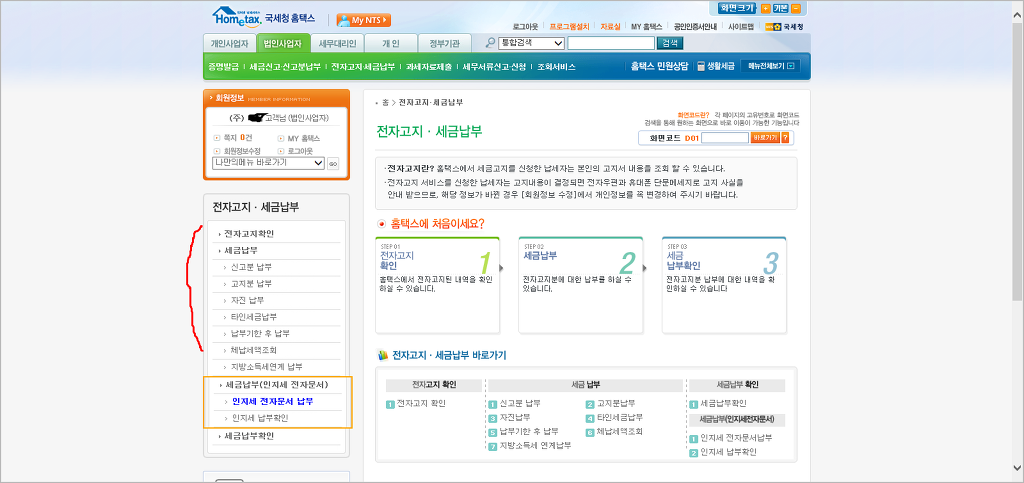The width and height of the screenshot is (1024, 483).
Task: Open 조회서비스 menu
Action: pos(556,67)
